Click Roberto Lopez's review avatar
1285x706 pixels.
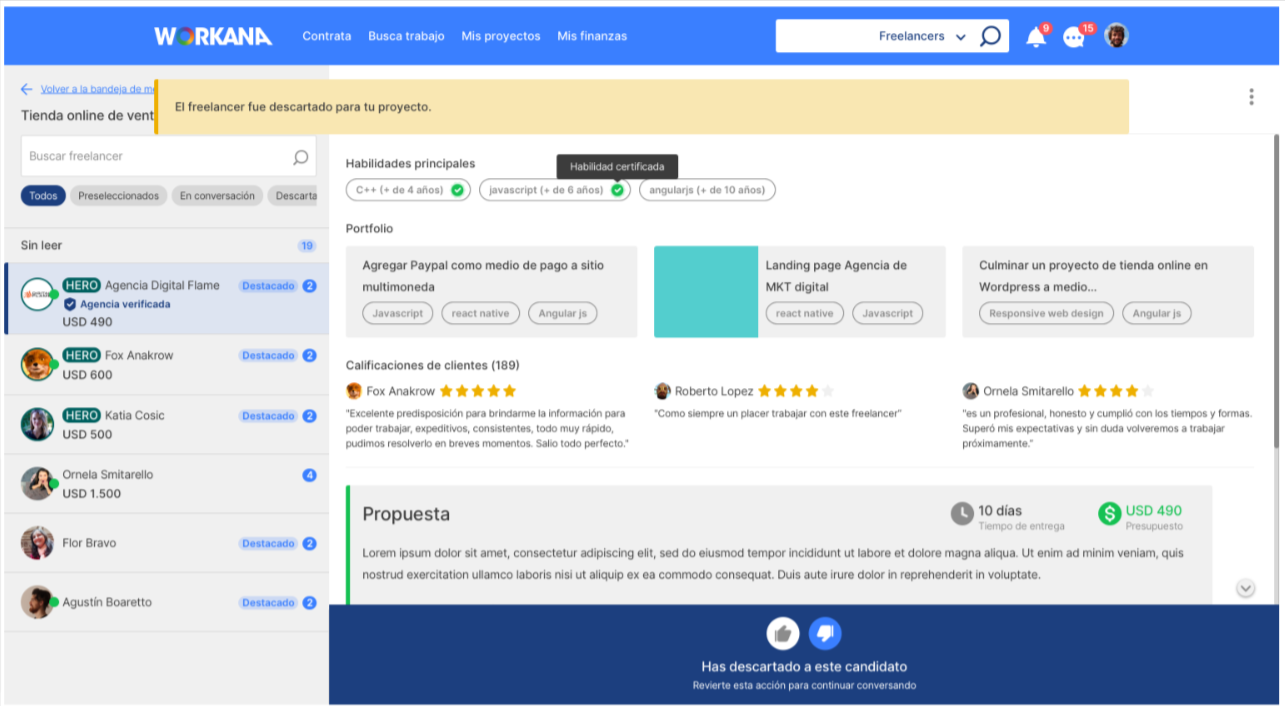tap(662, 391)
